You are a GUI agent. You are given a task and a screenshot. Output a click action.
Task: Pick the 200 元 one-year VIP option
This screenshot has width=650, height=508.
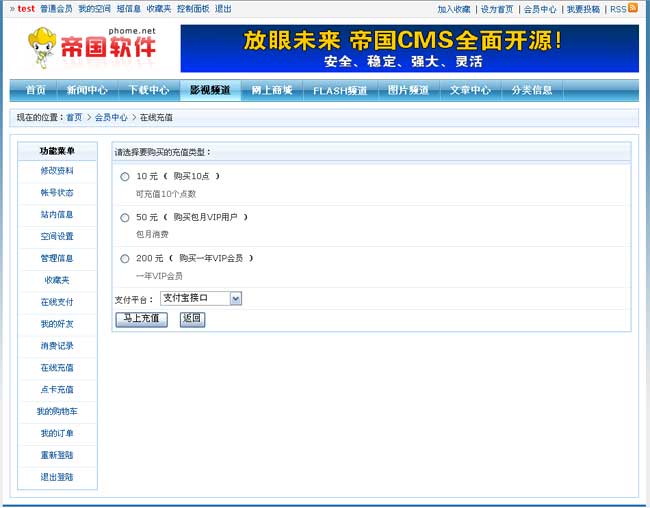point(125,258)
